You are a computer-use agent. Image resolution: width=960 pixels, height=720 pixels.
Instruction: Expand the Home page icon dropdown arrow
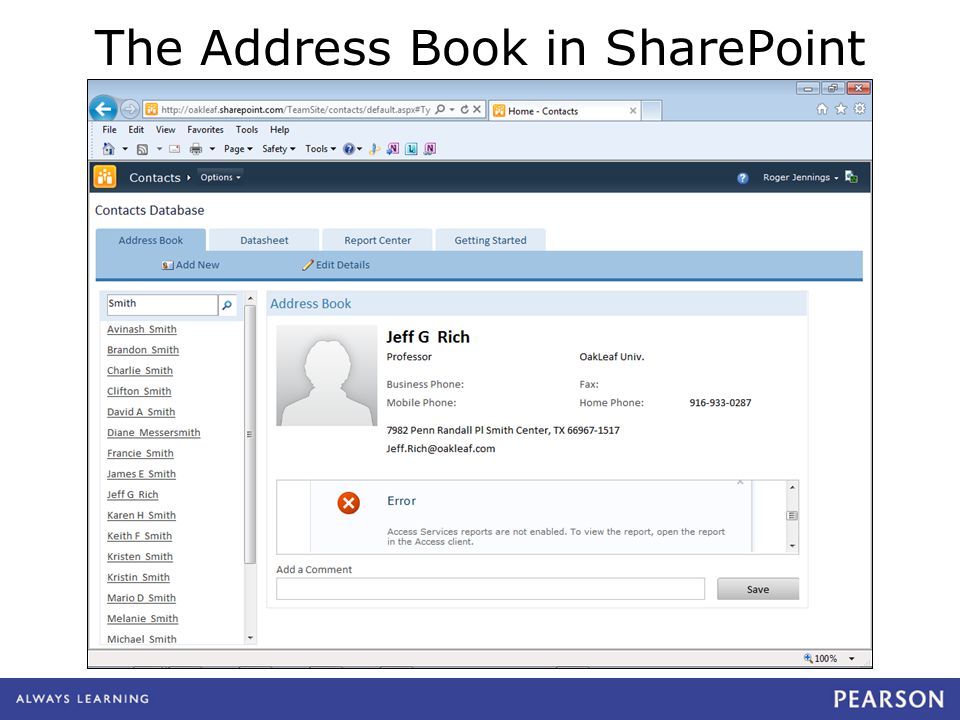125,149
